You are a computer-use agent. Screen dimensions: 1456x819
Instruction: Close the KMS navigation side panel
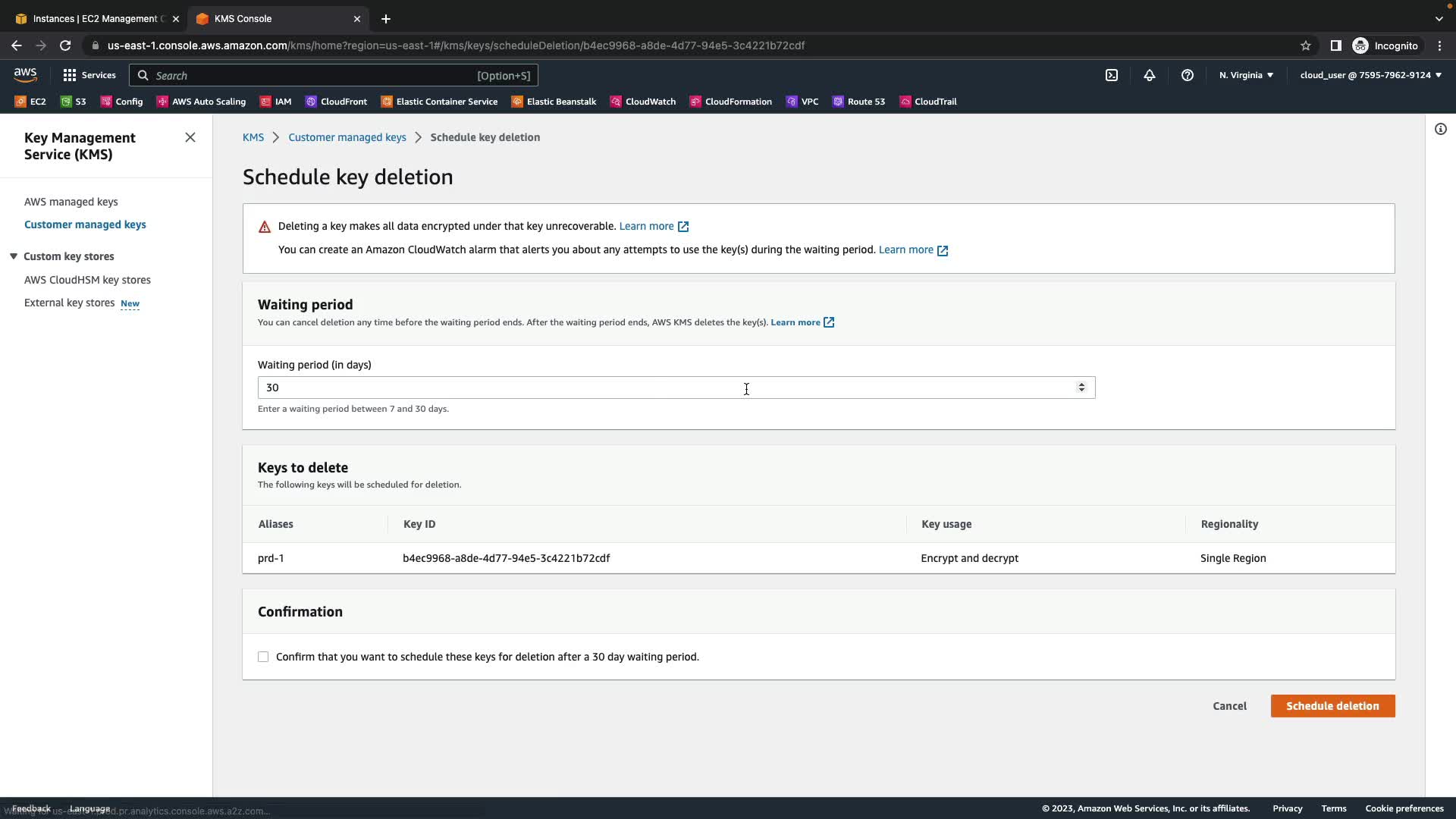coord(190,137)
